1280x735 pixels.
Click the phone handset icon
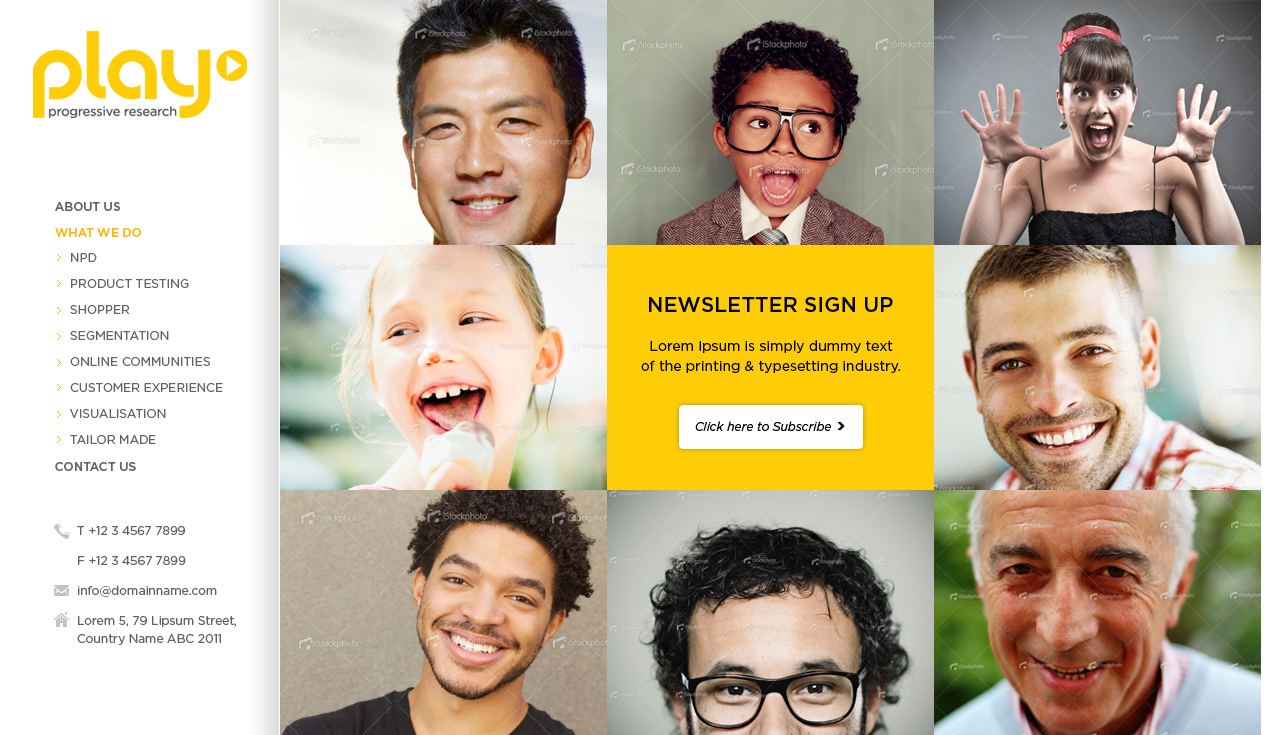coord(62,531)
